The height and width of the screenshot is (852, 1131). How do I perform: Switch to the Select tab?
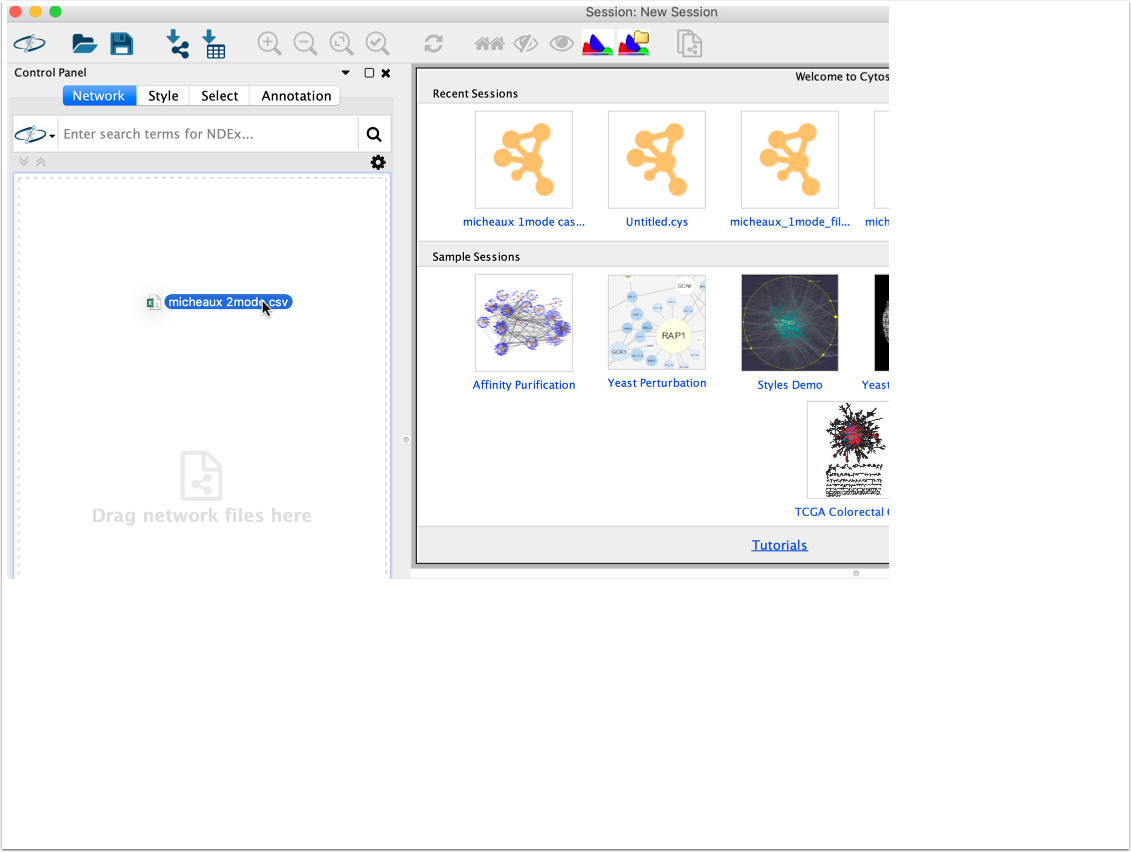coord(219,96)
